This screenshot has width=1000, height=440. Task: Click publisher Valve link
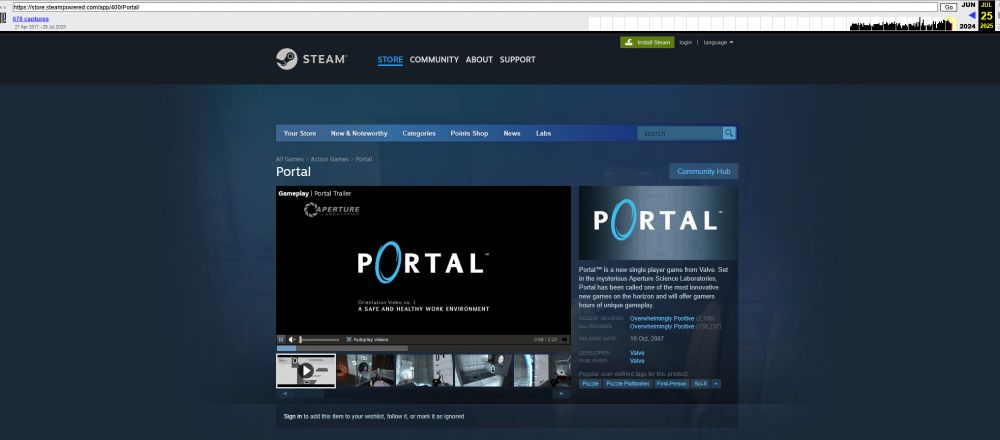[637, 361]
